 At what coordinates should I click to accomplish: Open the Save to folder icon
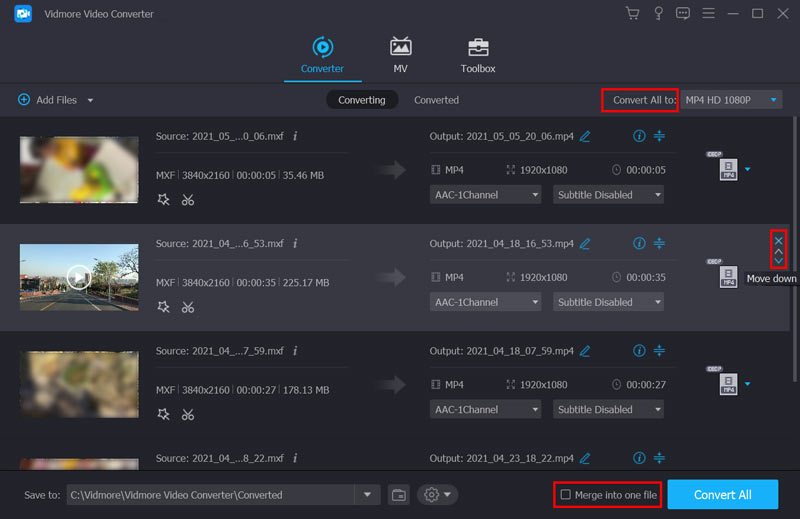point(399,495)
